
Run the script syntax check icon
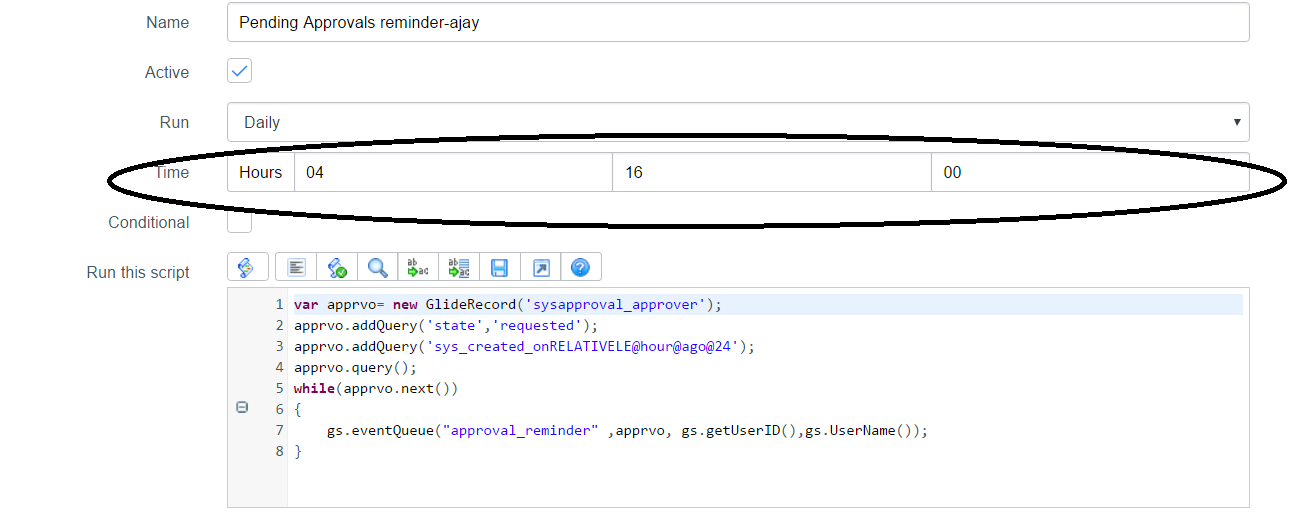click(x=337, y=267)
